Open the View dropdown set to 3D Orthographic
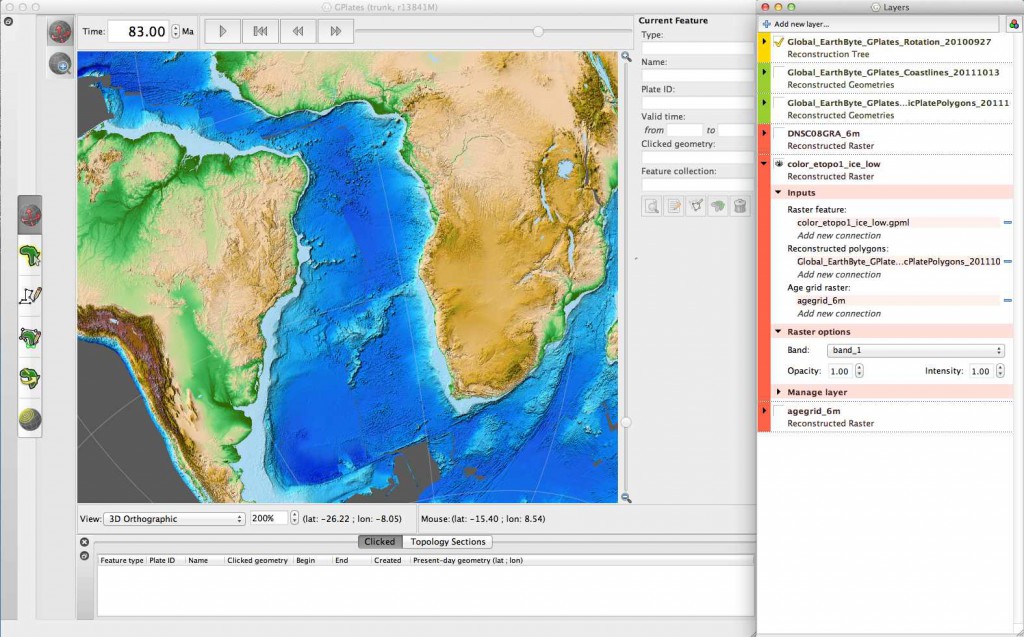This screenshot has width=1024, height=637. (x=174, y=518)
